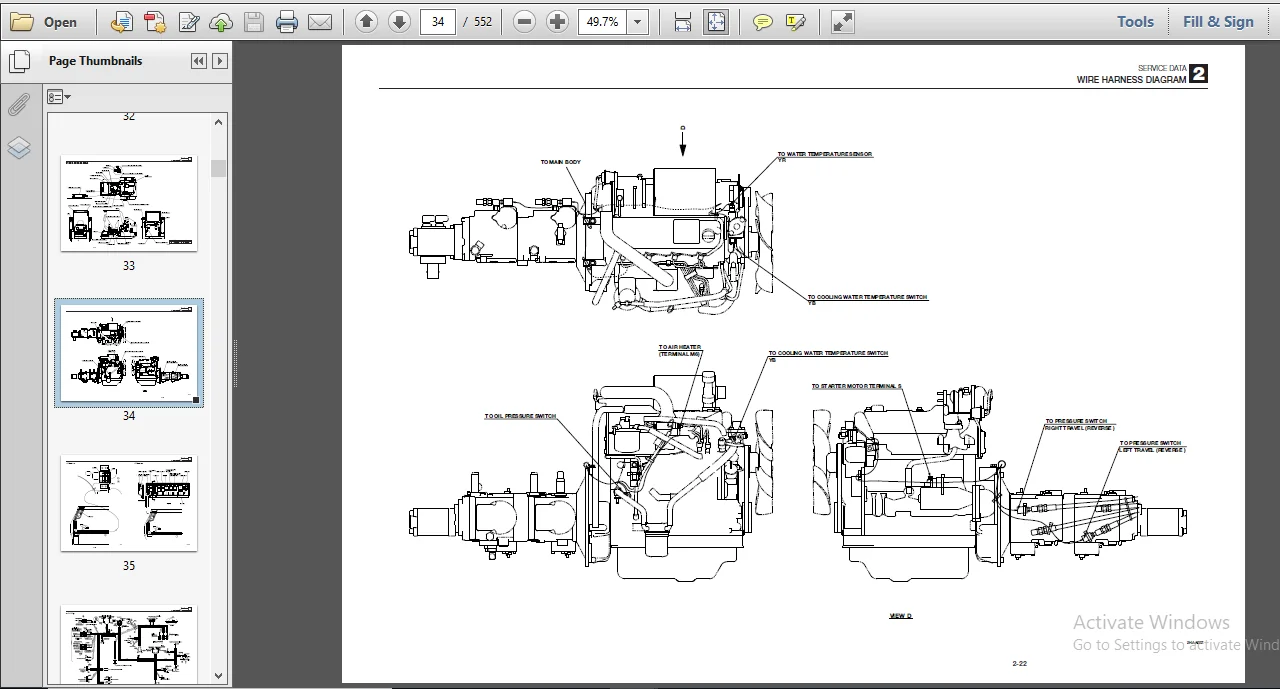Expand the thumbnails pane with right arrow
This screenshot has height=689, width=1280.
tap(220, 61)
